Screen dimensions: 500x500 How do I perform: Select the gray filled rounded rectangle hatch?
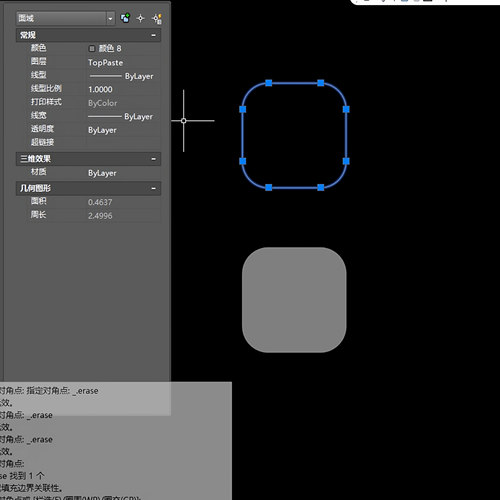pyautogui.click(x=294, y=300)
